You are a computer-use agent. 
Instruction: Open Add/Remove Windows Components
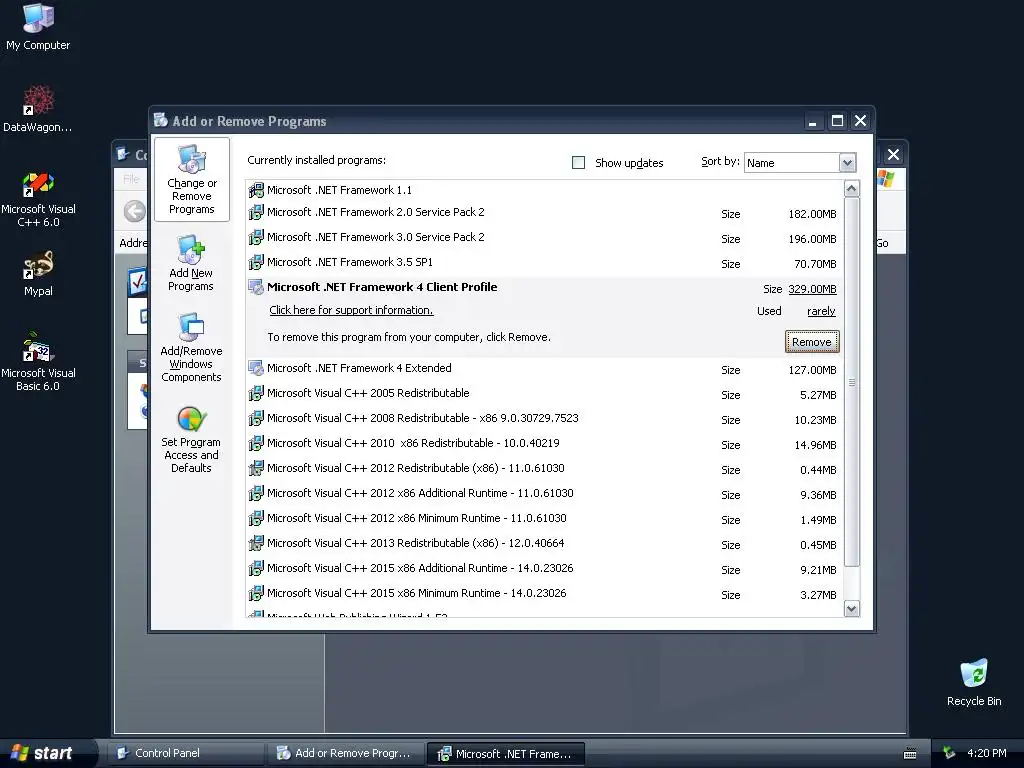pyautogui.click(x=191, y=347)
